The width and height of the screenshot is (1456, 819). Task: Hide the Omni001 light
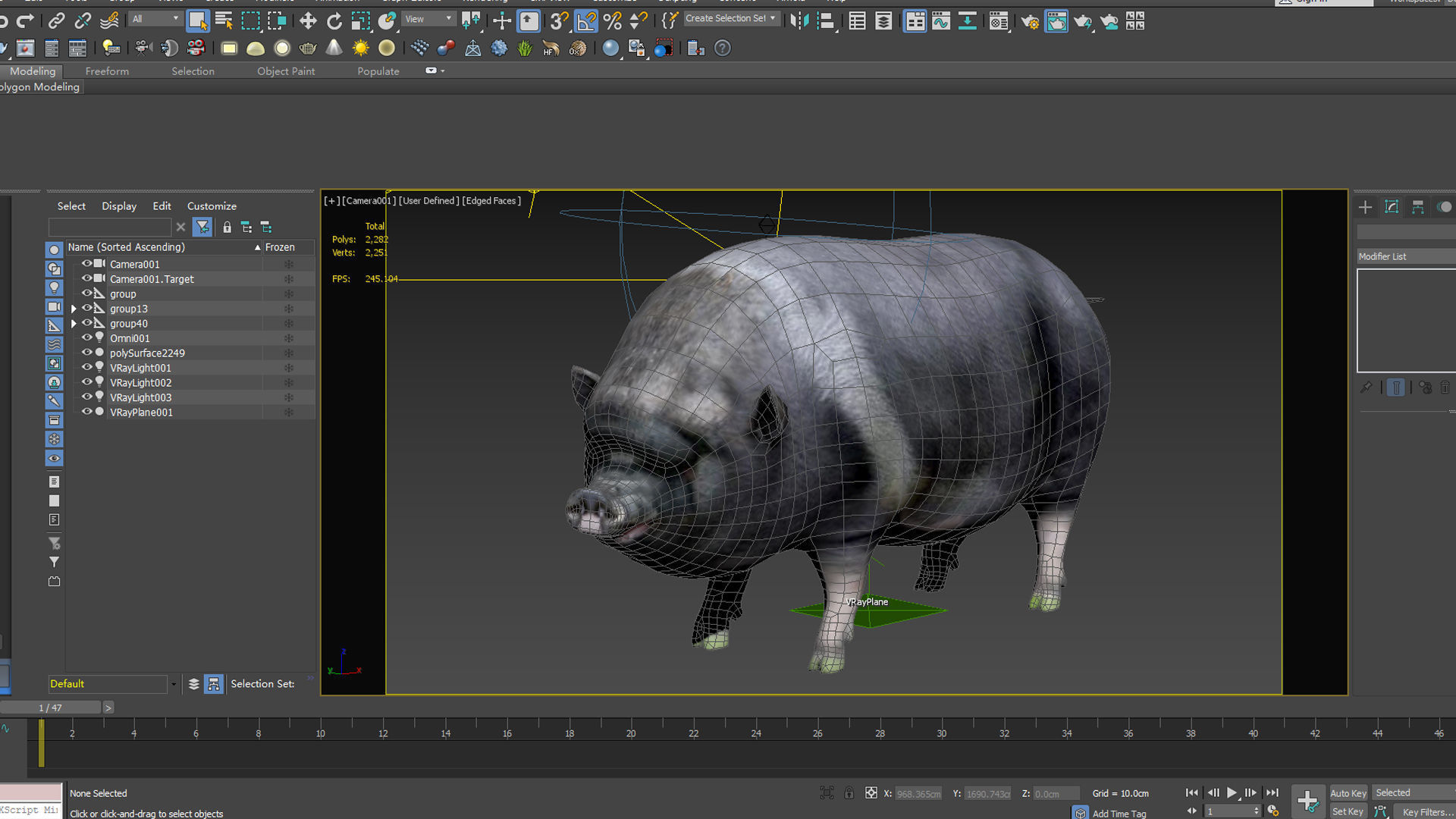click(86, 338)
